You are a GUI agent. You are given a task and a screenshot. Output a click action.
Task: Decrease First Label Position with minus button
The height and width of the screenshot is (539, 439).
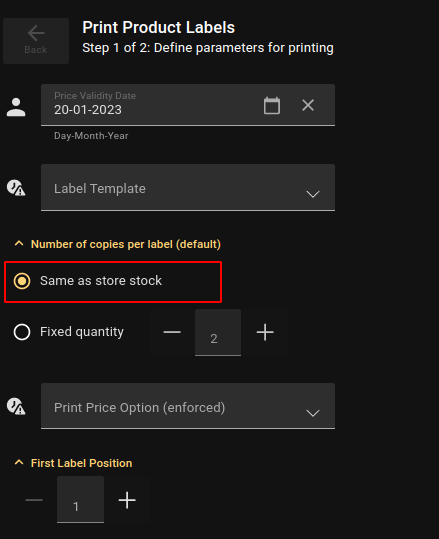click(x=34, y=500)
